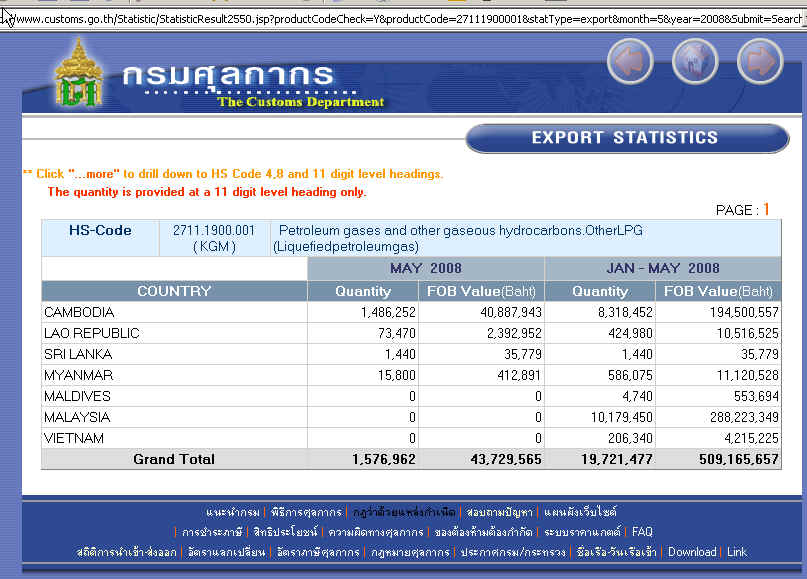Open the แนะนำกรม footer link
This screenshot has width=807, height=579.
[233, 512]
